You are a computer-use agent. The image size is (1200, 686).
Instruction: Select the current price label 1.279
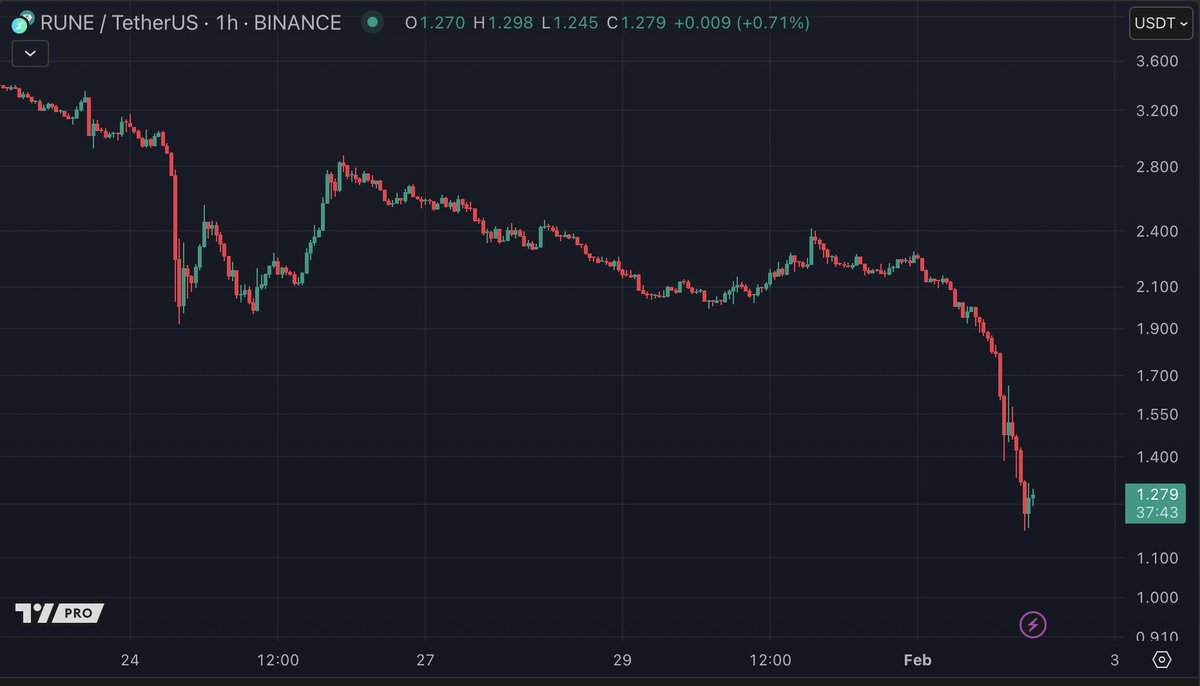click(x=1156, y=493)
